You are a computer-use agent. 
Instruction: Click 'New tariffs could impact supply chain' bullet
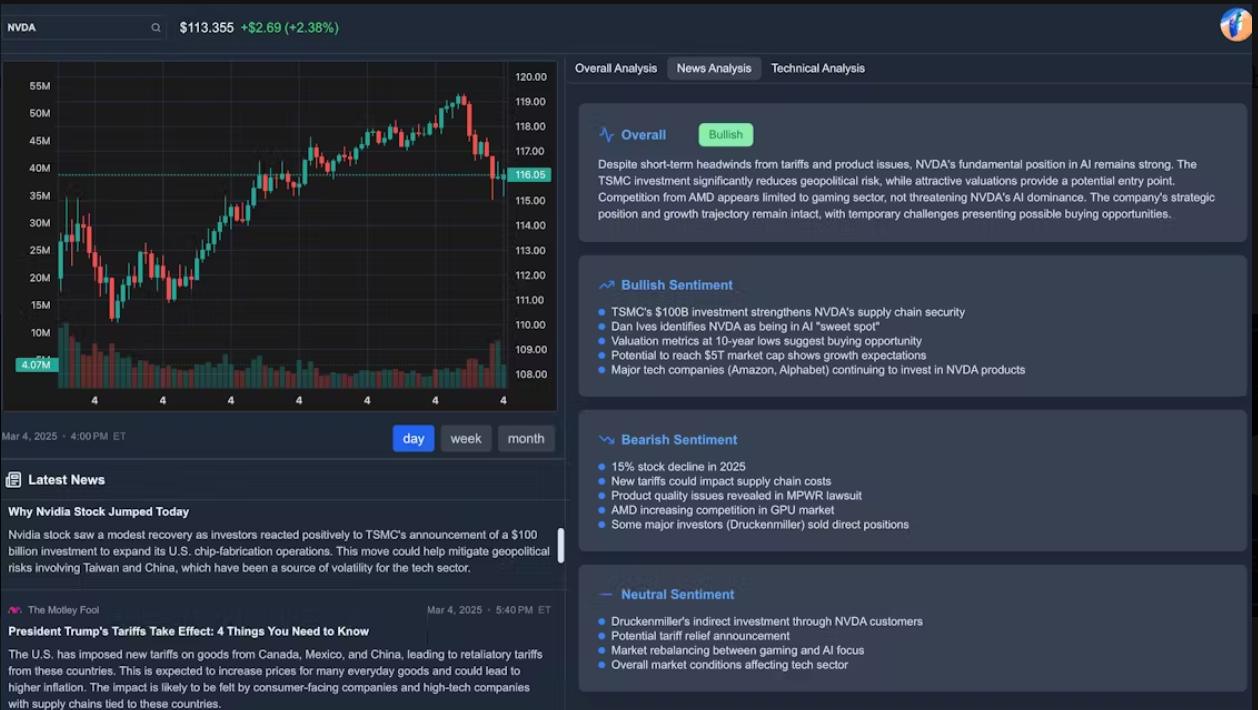click(x=721, y=481)
